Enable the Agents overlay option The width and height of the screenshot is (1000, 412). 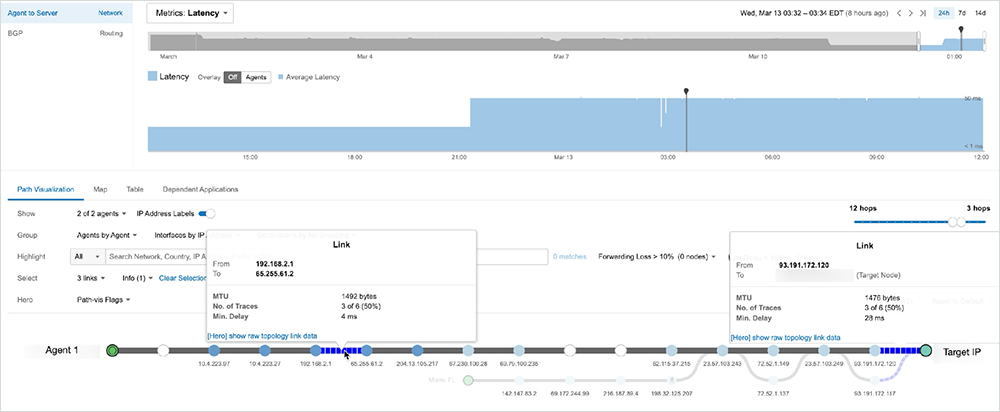pos(256,77)
